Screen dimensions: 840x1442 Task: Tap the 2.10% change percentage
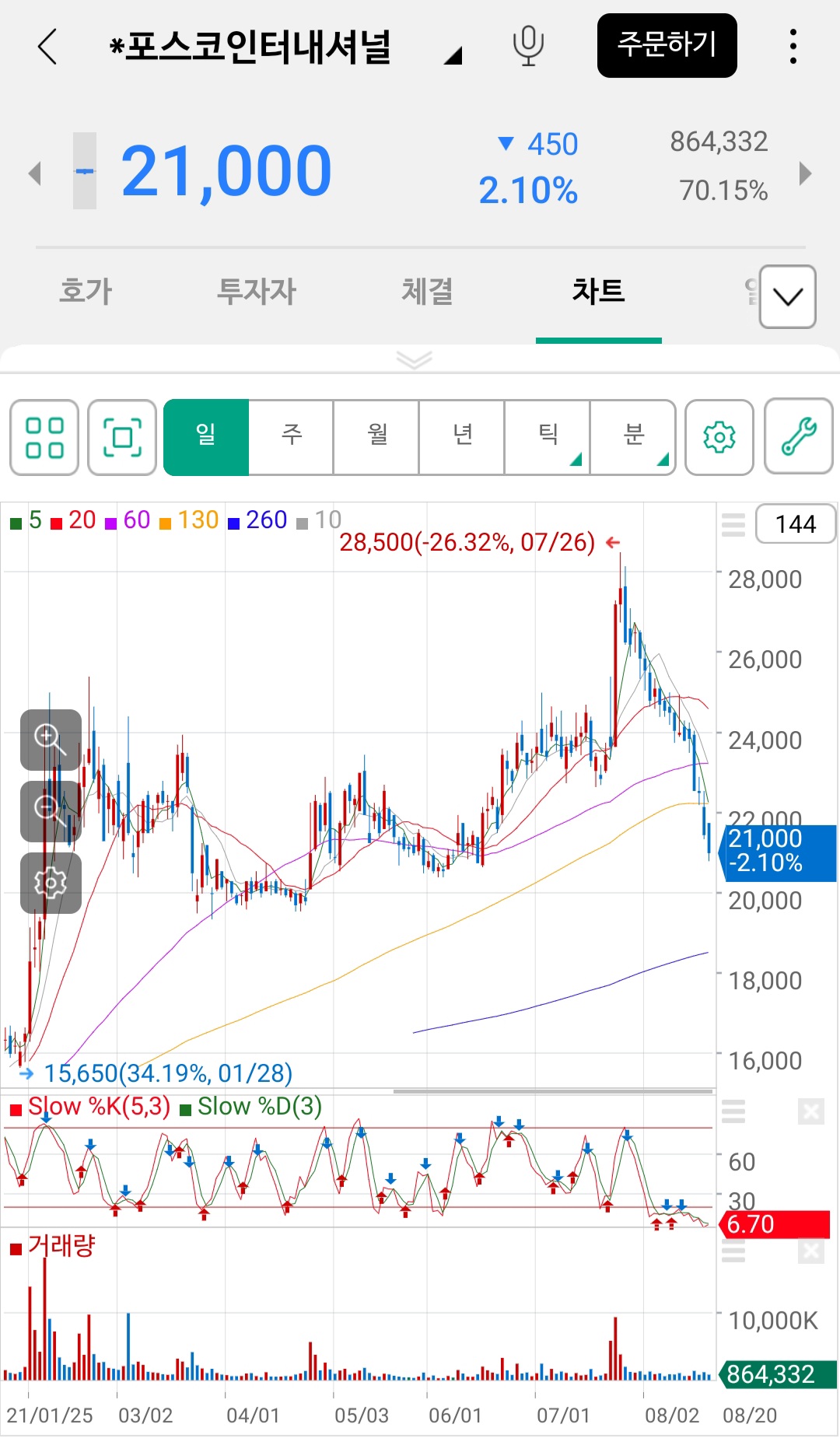point(528,191)
